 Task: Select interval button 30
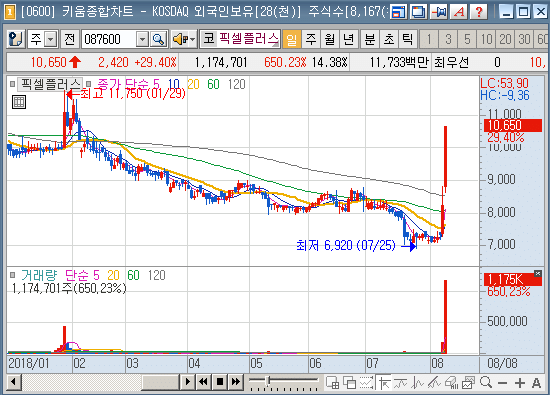pos(524,39)
